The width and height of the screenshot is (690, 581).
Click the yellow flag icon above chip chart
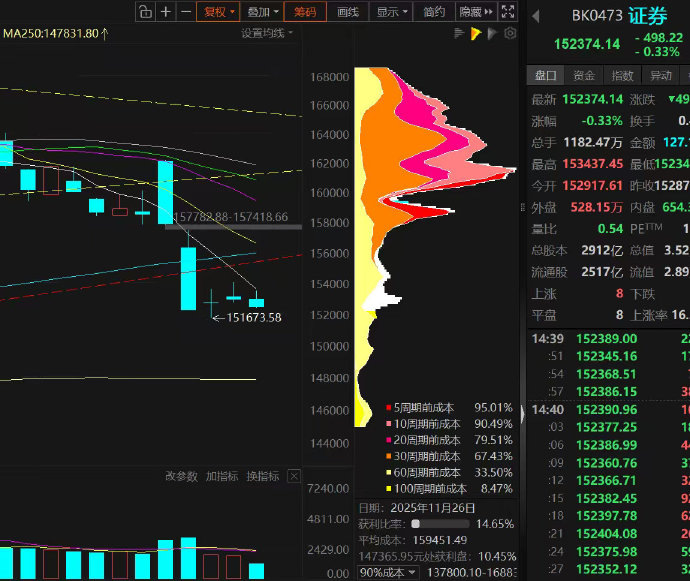point(476,33)
